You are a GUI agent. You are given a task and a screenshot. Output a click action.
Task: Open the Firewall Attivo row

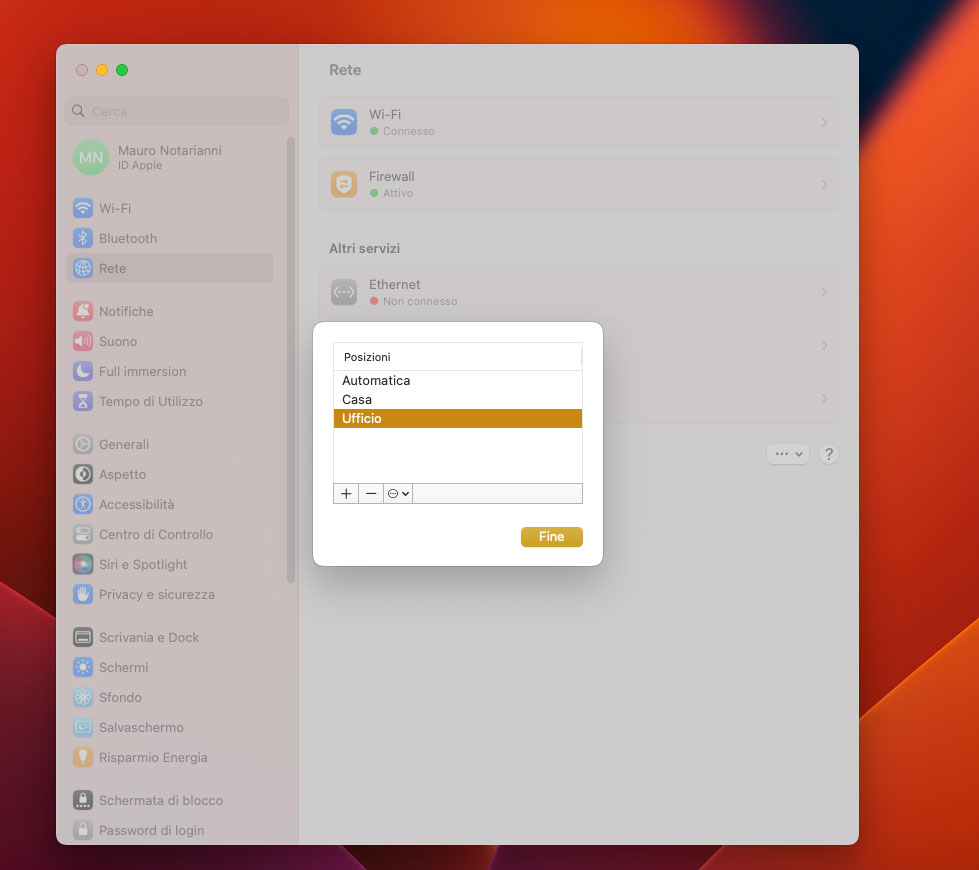[578, 184]
